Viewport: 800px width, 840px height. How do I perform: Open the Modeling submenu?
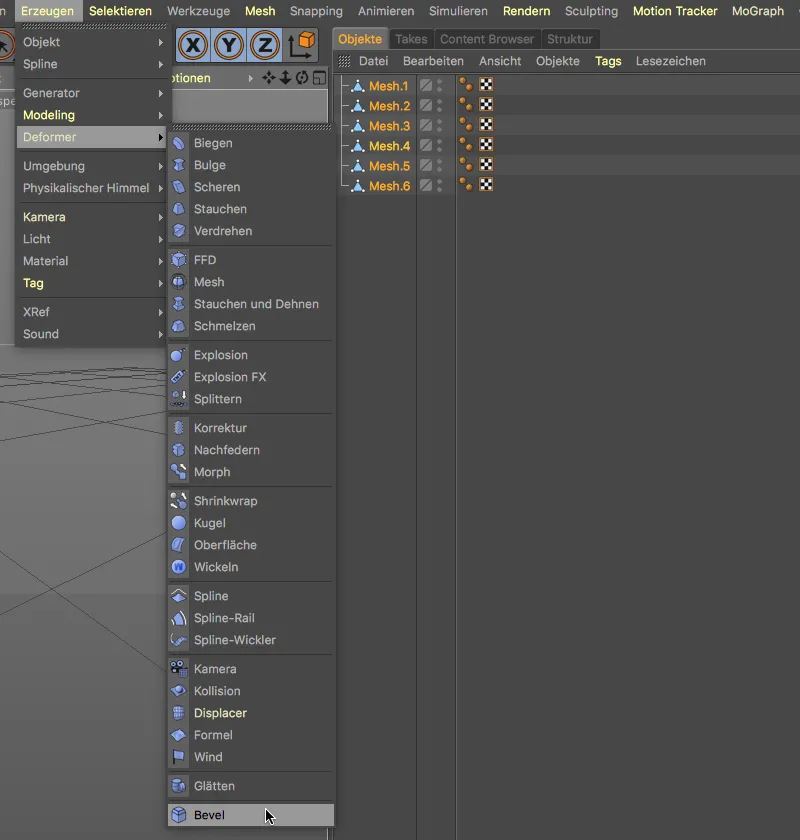click(x=93, y=115)
